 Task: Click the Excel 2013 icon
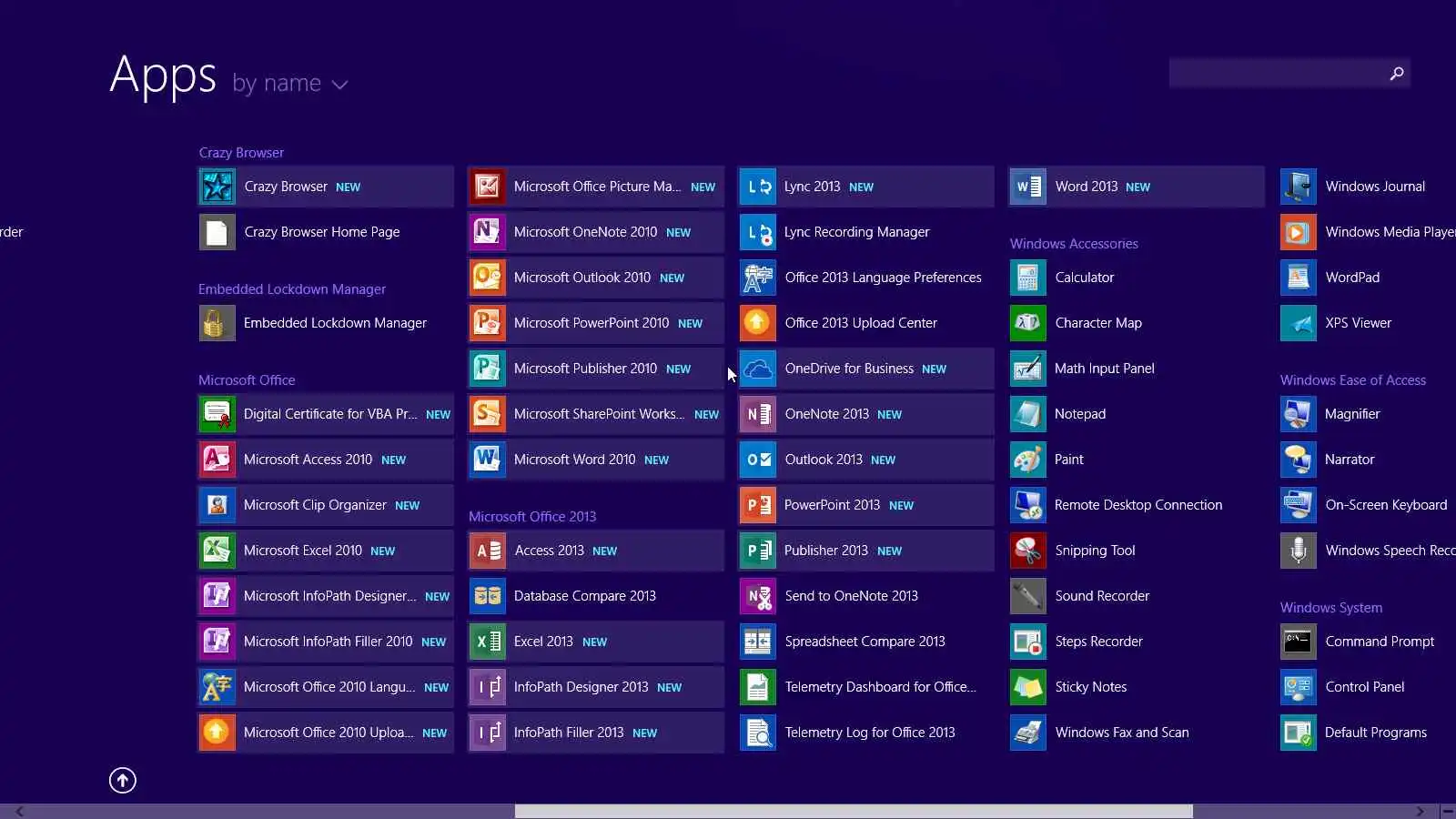click(x=487, y=642)
